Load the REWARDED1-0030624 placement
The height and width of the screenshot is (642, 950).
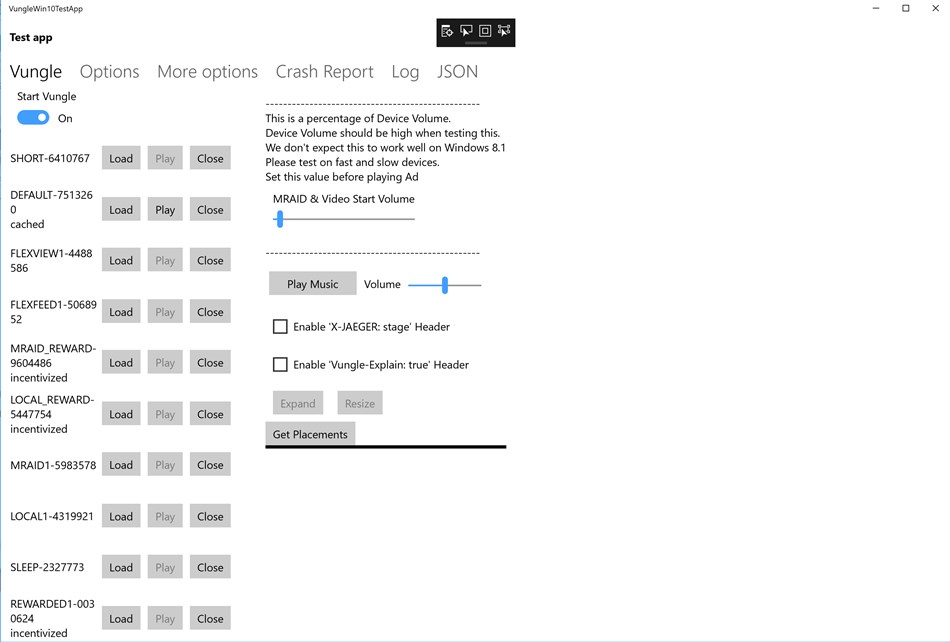(121, 619)
